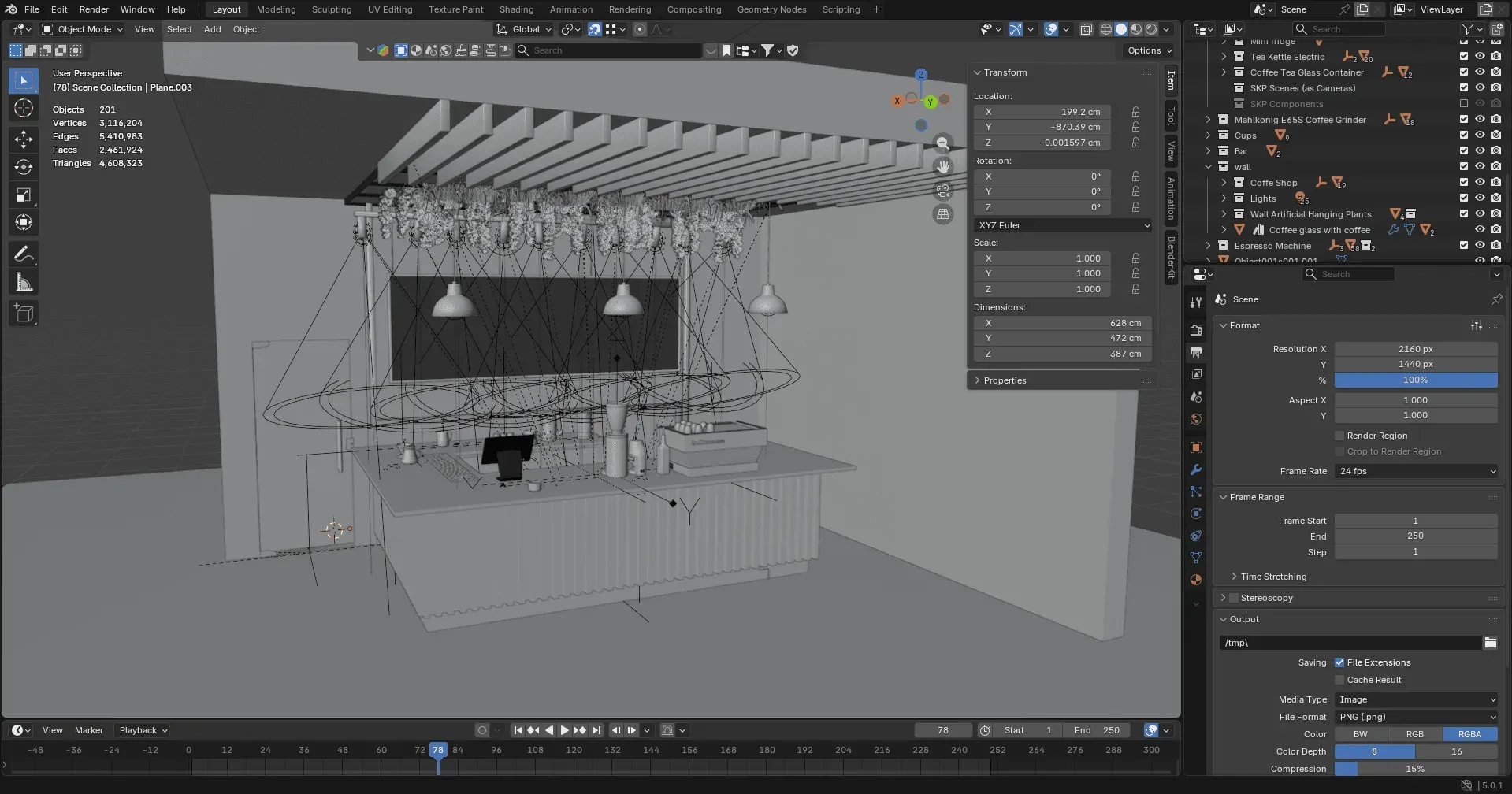1512x794 pixels.
Task: Select the Scale tool
Action: point(24,195)
